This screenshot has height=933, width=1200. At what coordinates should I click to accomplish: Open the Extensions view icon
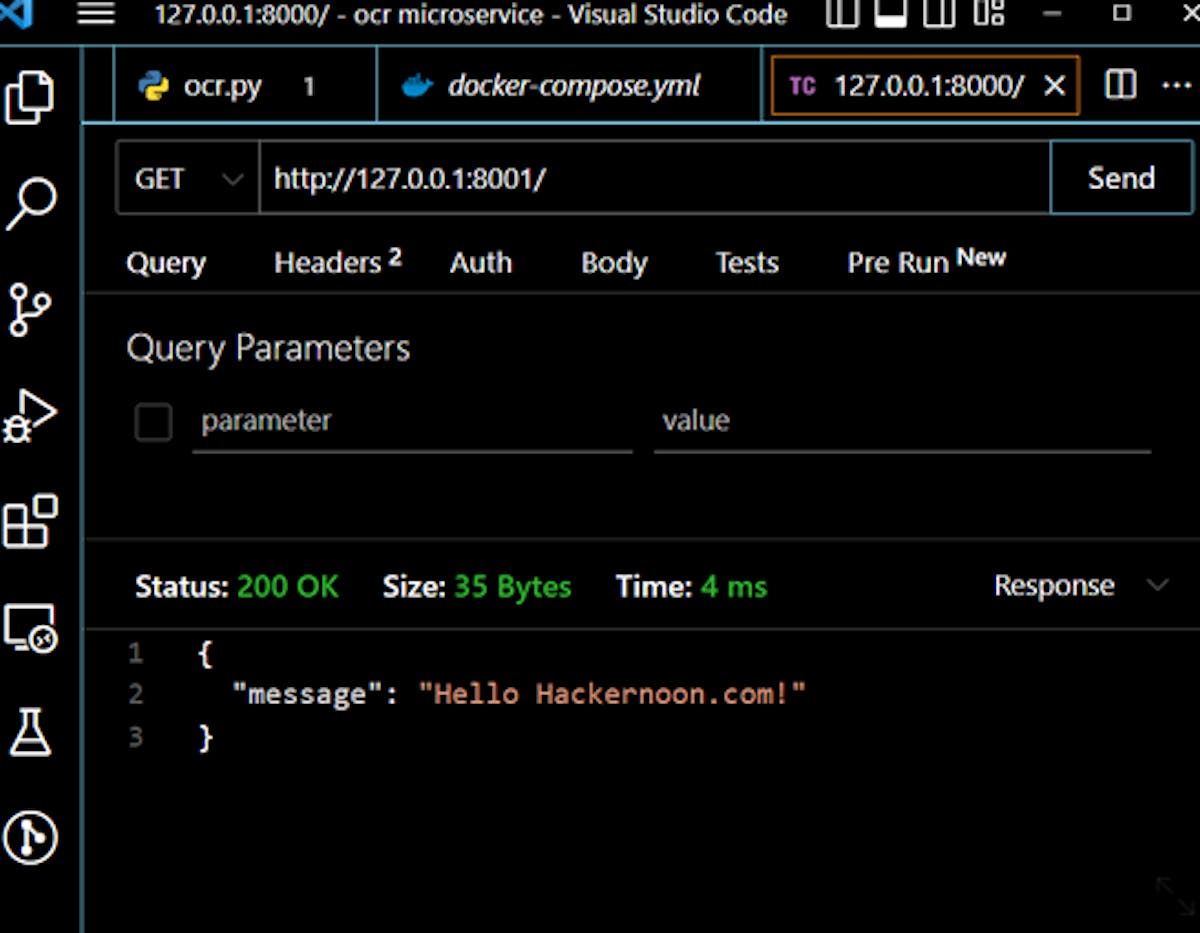[31, 522]
